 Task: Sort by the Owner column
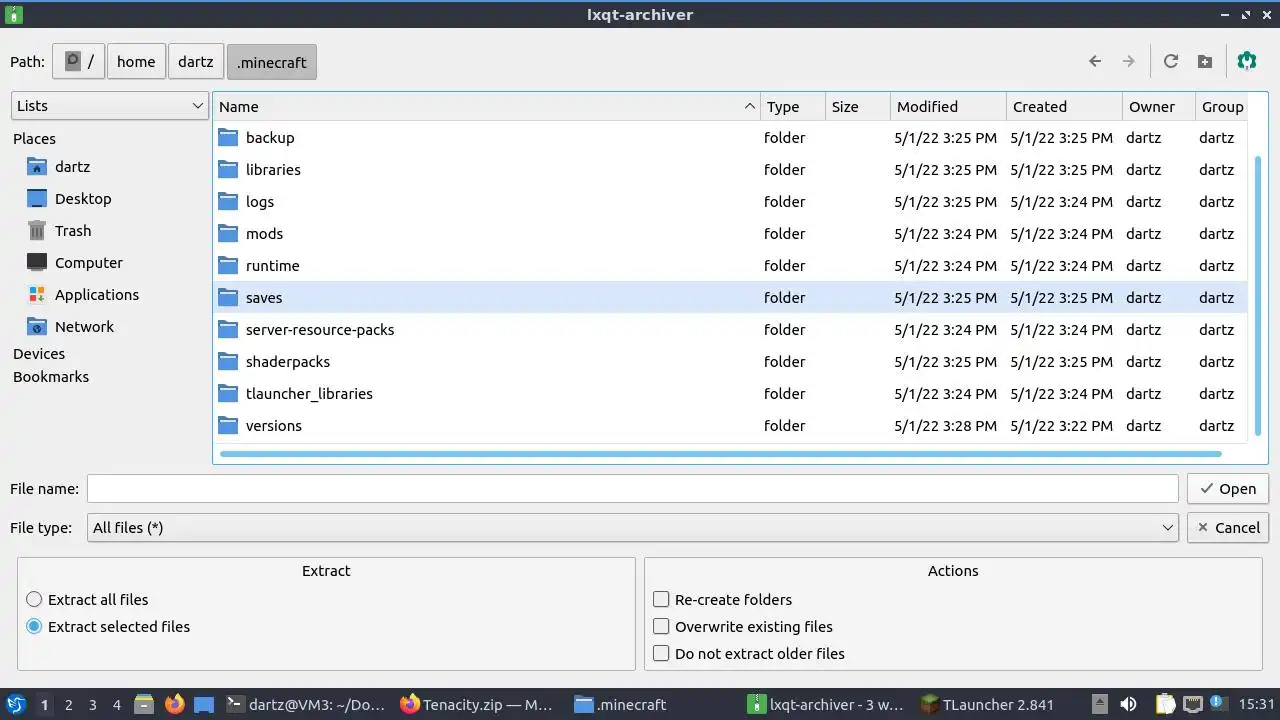click(1158, 107)
